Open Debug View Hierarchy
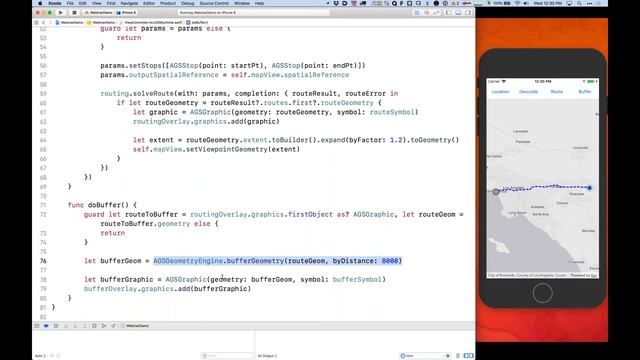This screenshot has width=640, height=360. pyautogui.click(x=94, y=326)
